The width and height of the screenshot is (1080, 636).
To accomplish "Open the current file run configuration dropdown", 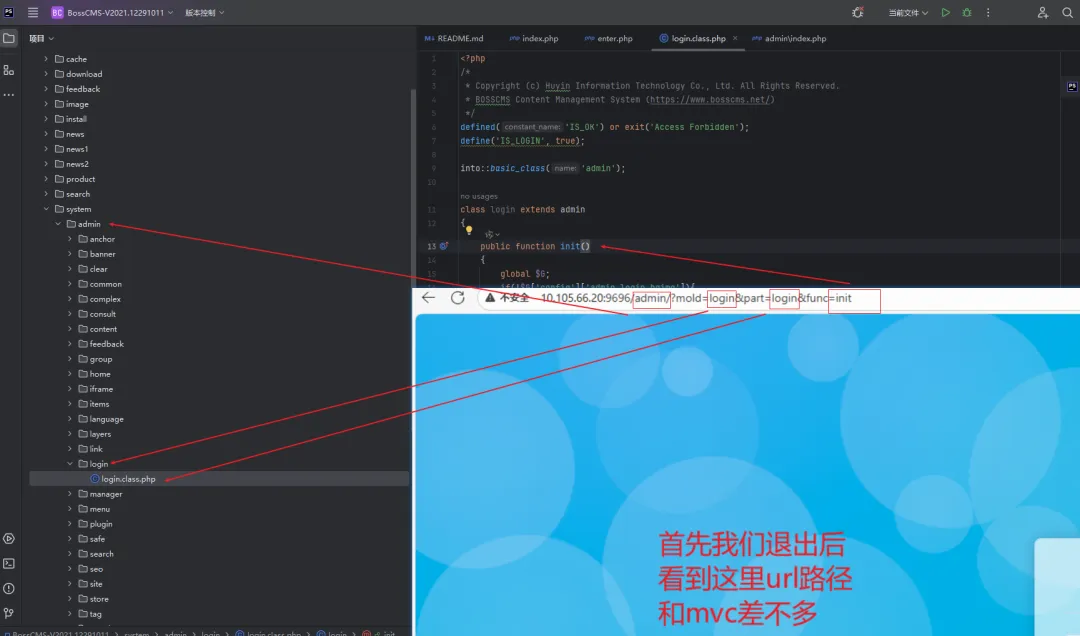I will pos(908,12).
